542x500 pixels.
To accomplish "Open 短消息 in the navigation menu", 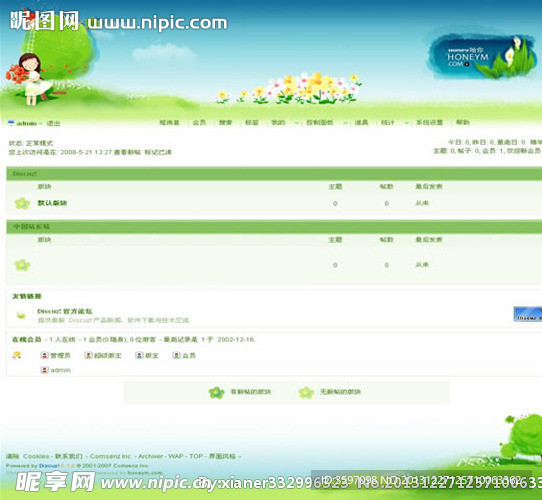I will pyautogui.click(x=169, y=122).
